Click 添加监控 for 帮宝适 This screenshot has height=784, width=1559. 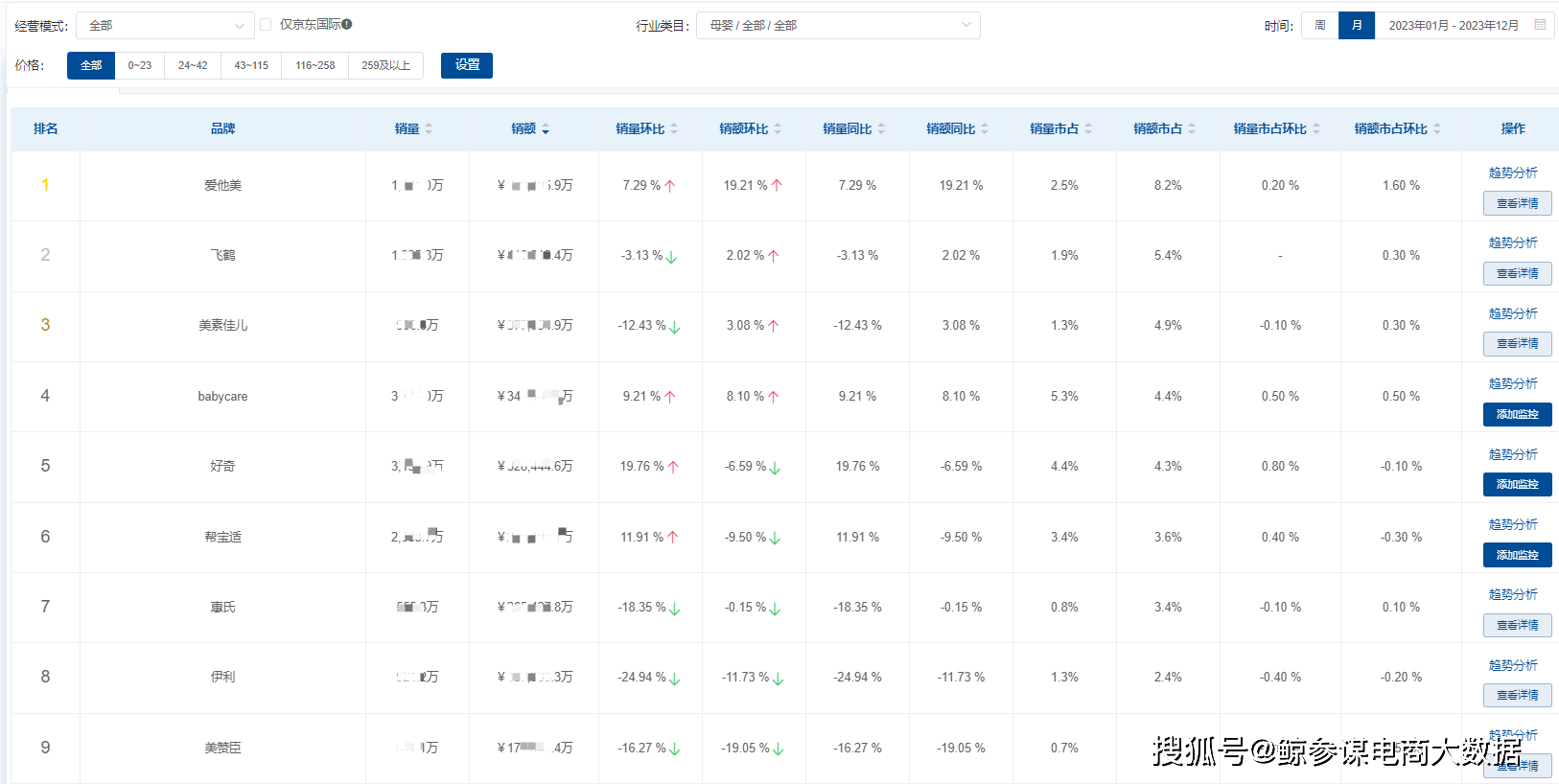coord(1518,555)
